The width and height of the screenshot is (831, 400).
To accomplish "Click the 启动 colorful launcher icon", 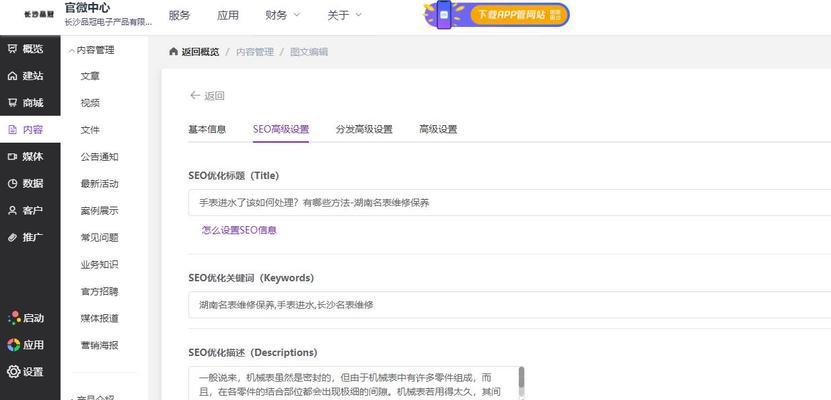I will [14, 318].
